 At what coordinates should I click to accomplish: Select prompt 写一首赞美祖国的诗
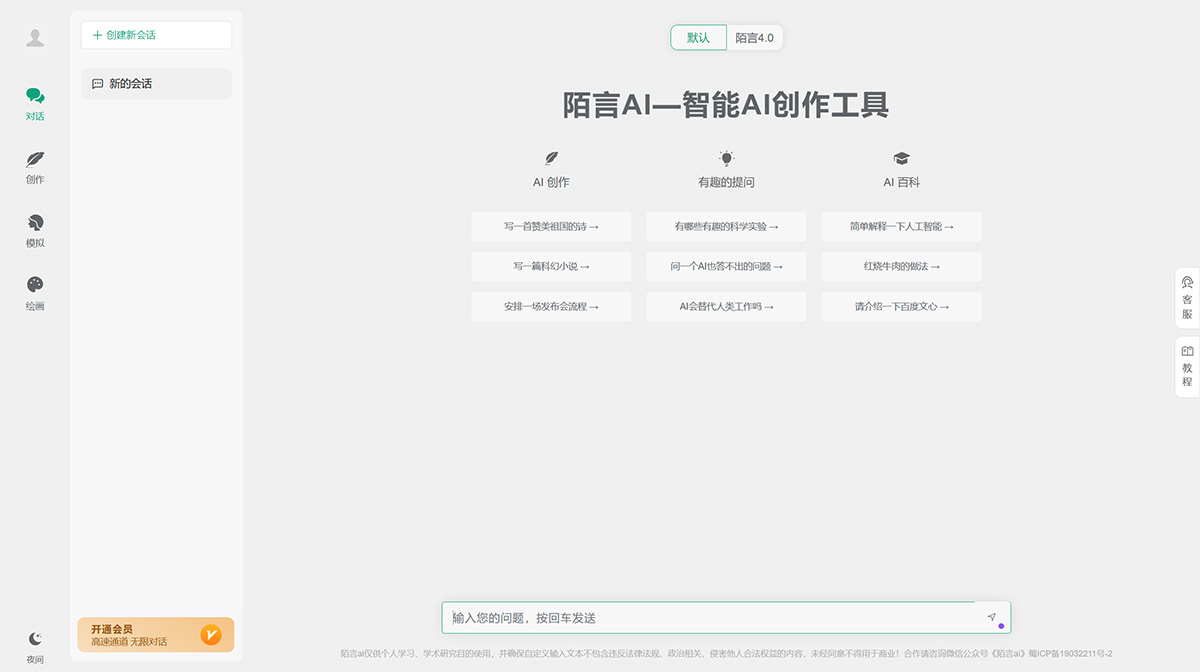551,227
